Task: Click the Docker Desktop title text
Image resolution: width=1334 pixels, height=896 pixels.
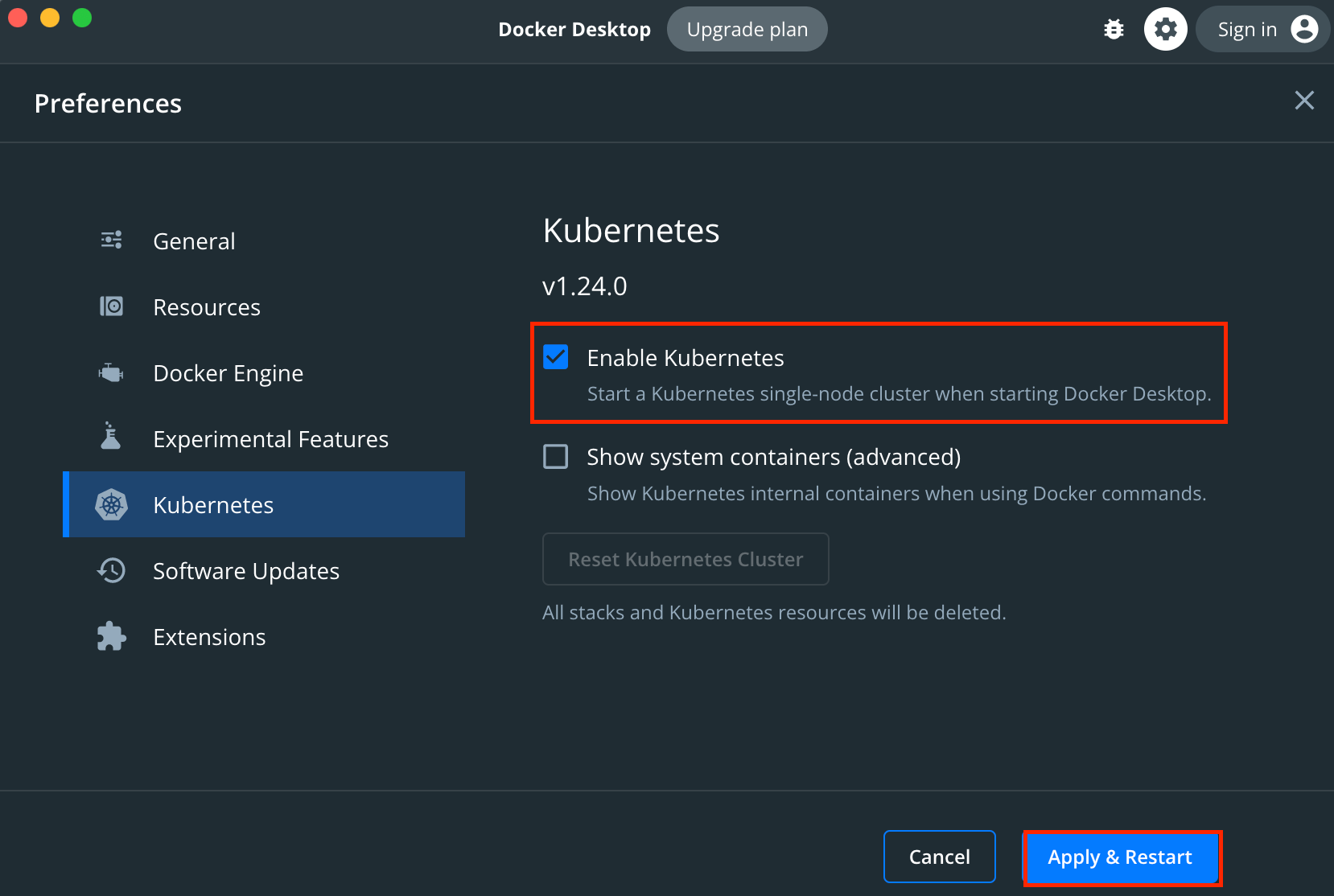Action: point(574,29)
